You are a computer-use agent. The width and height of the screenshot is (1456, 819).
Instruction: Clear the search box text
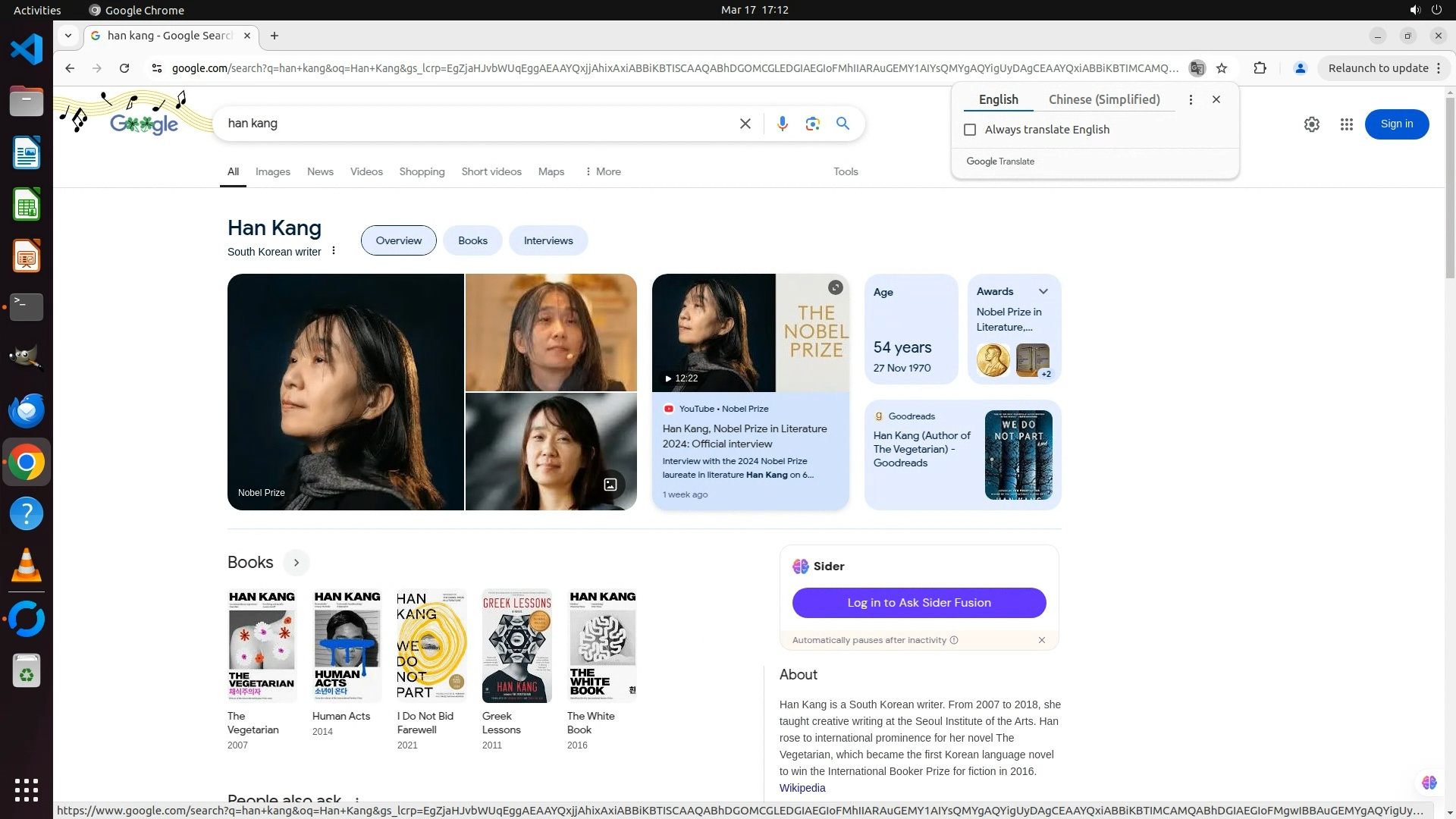tap(745, 124)
